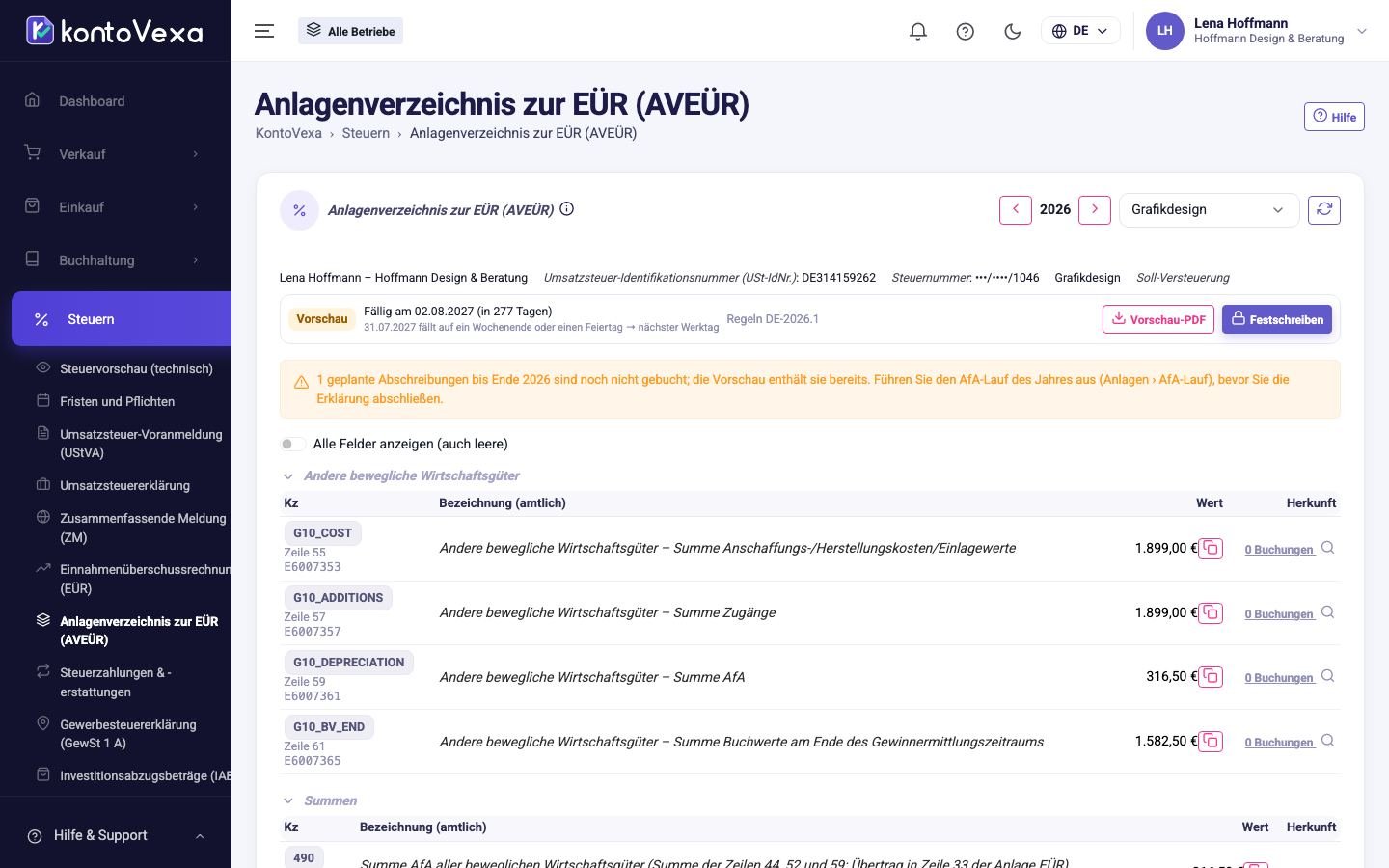
Task: Go to next year after 2026
Action: pyautogui.click(x=1095, y=209)
